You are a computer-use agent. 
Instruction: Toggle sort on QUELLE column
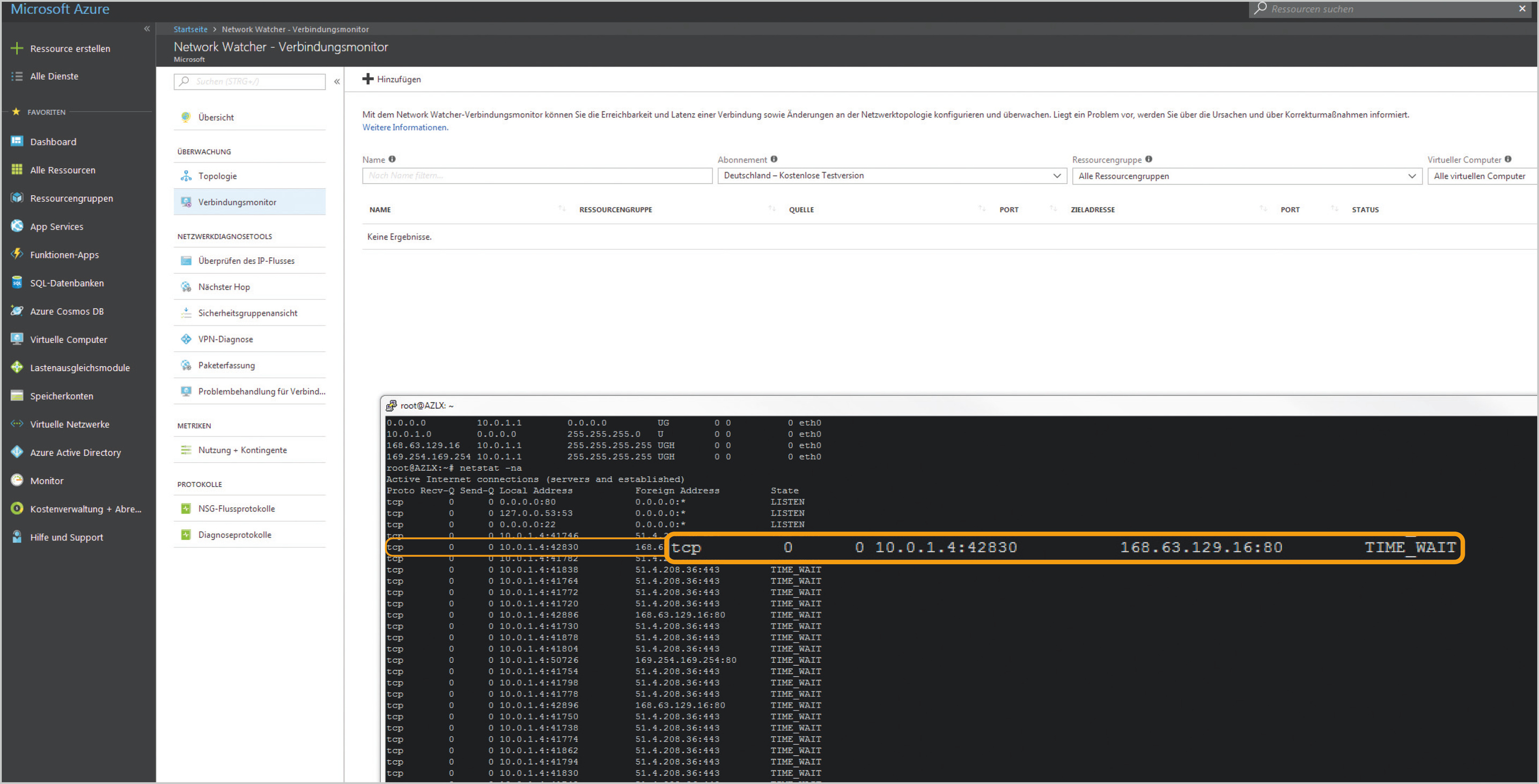click(x=982, y=209)
